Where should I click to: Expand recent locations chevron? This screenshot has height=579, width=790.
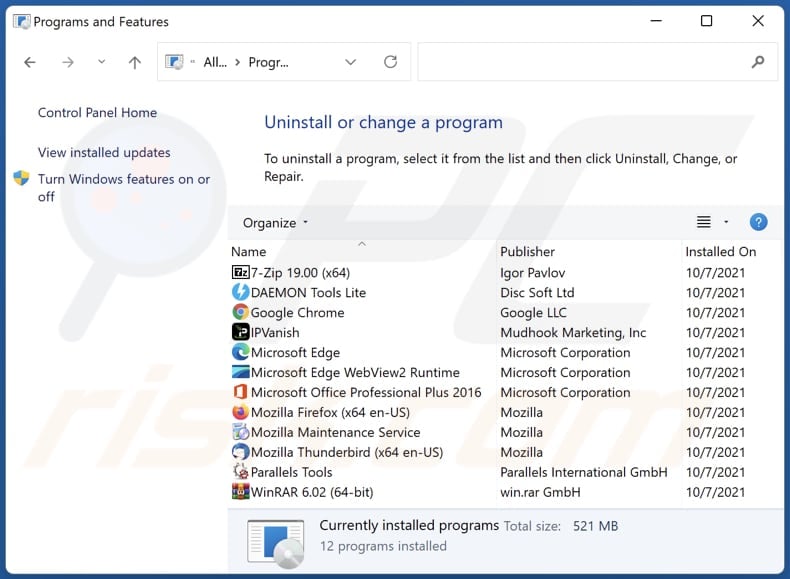[x=101, y=62]
